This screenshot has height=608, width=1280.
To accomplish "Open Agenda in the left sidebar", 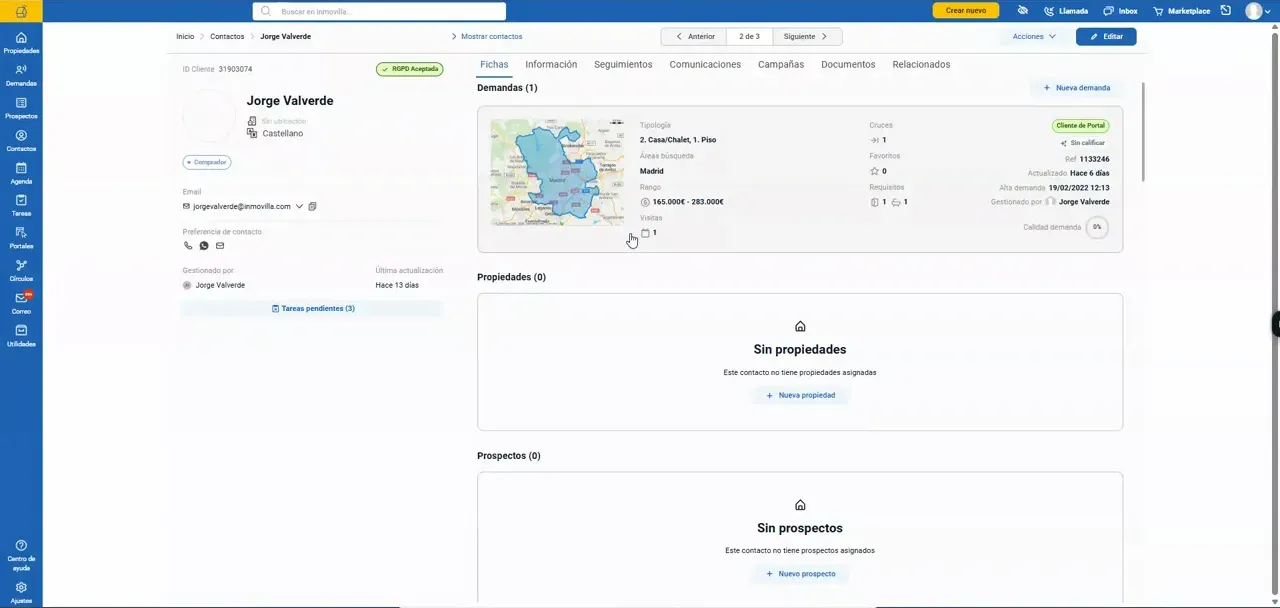I will [x=21, y=174].
